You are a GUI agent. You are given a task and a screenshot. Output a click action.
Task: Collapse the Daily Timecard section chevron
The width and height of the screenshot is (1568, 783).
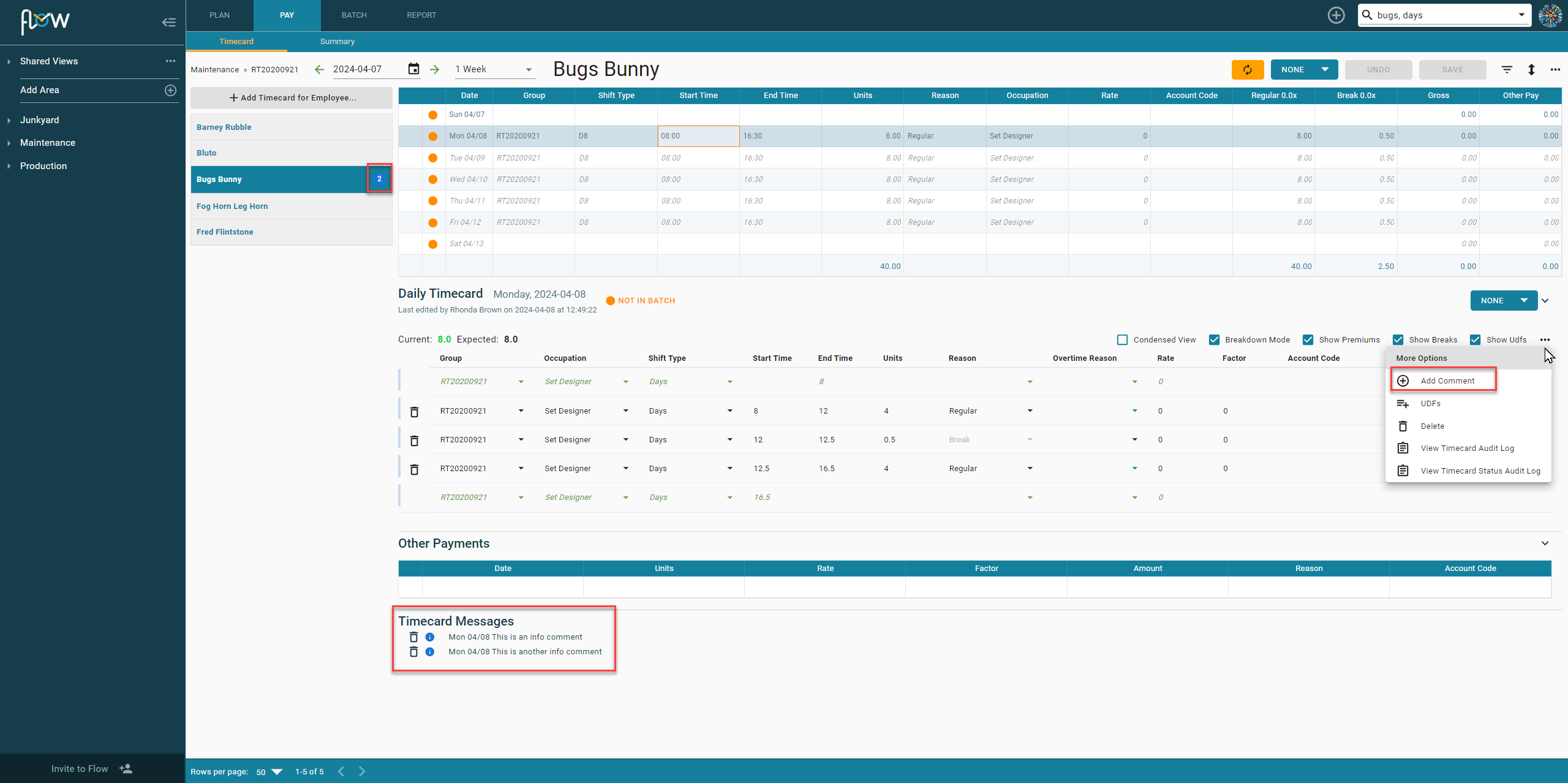[1545, 301]
